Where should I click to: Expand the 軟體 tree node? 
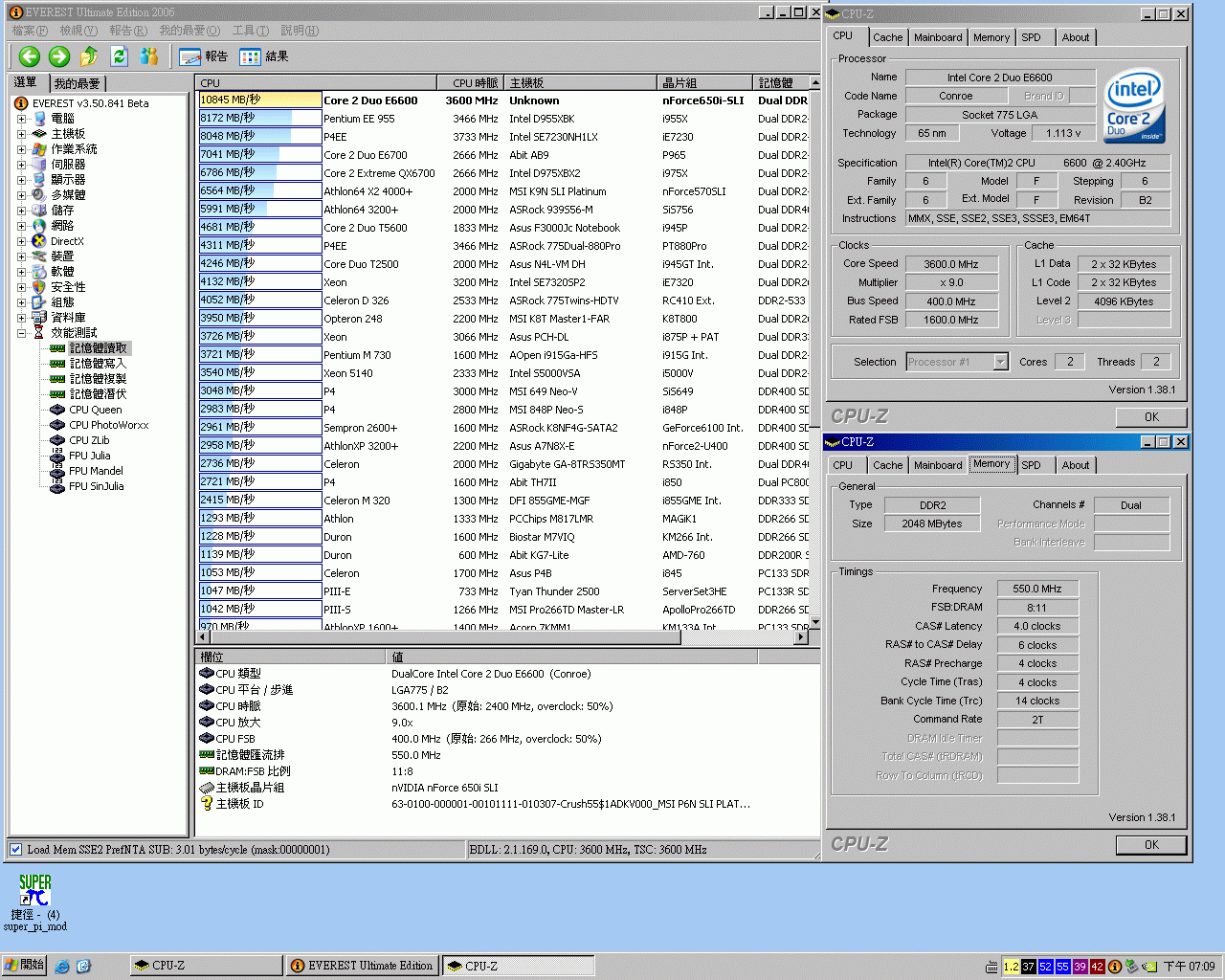pyautogui.click(x=21, y=272)
